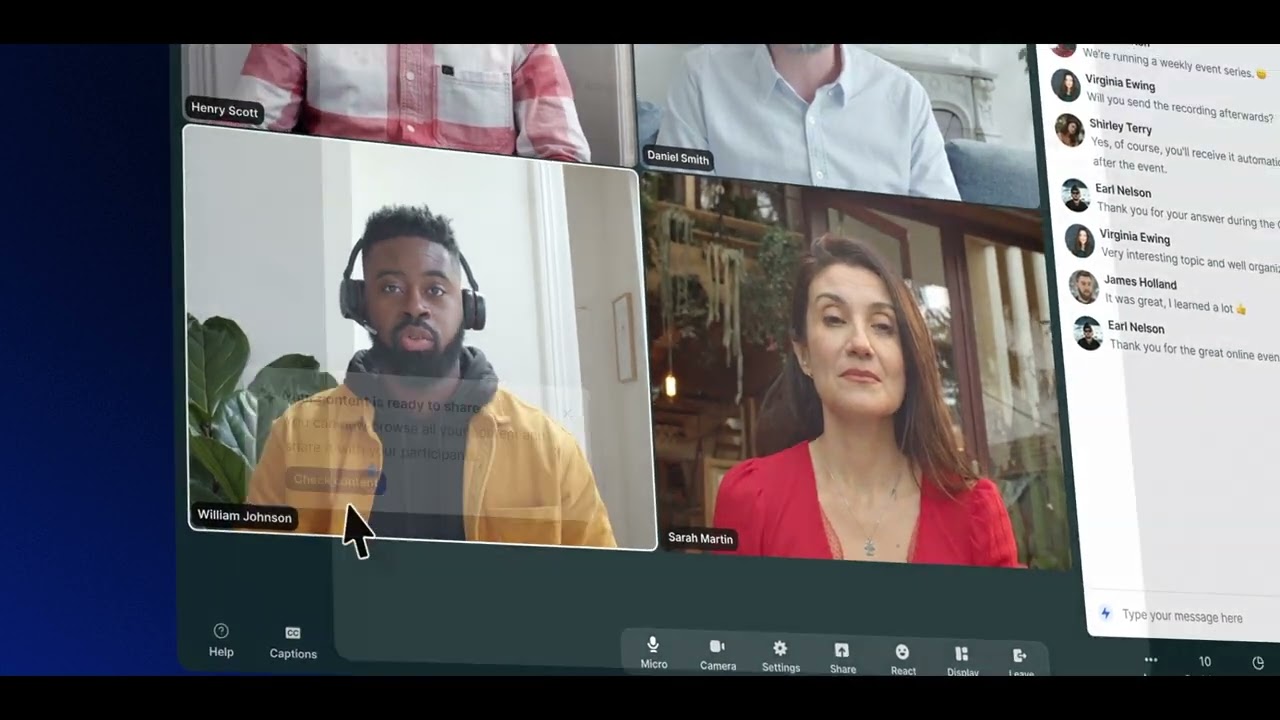Click message 'Will you send the recording afterwards?'
The image size is (1280, 720).
pos(1180,107)
